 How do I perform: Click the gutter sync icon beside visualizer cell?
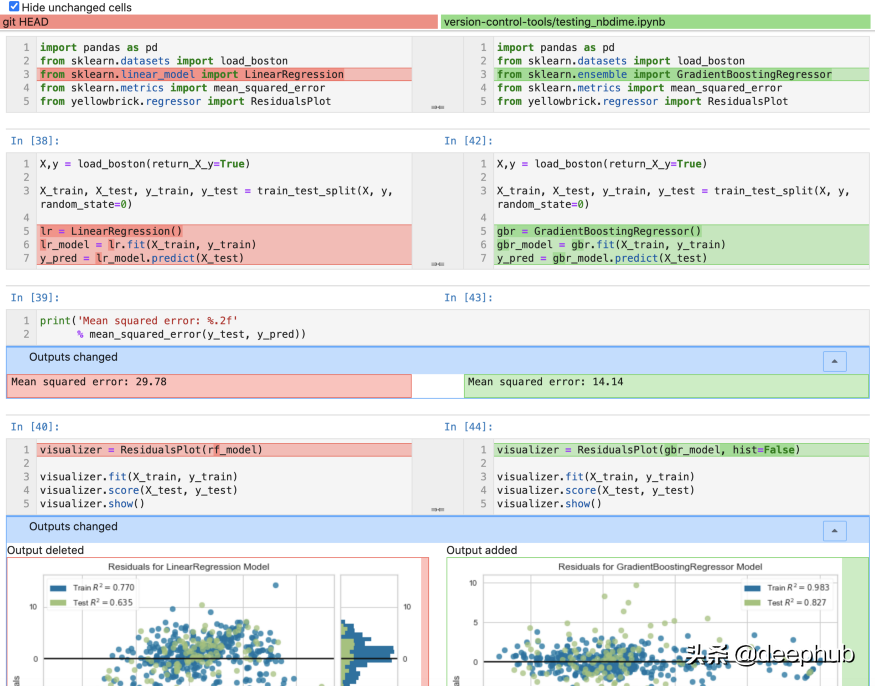click(438, 510)
